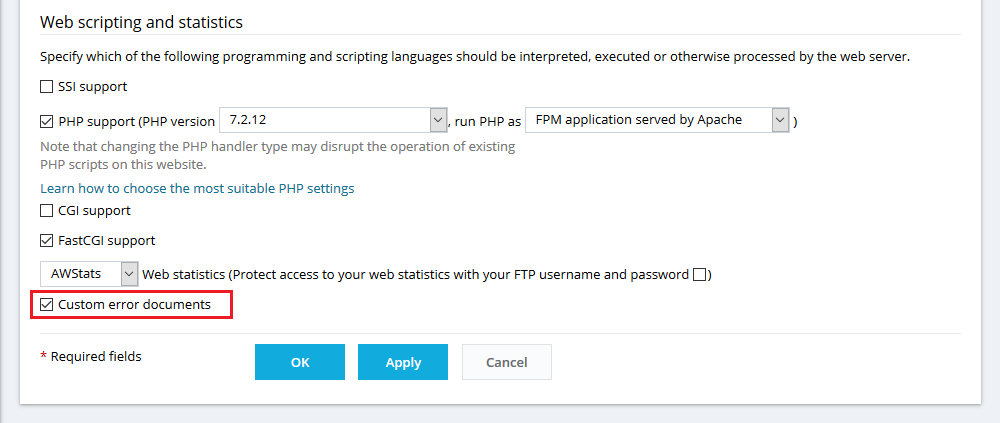Open the PHP version 7.2.12 dropdown
The height and width of the screenshot is (423, 1000).
[x=332, y=120]
